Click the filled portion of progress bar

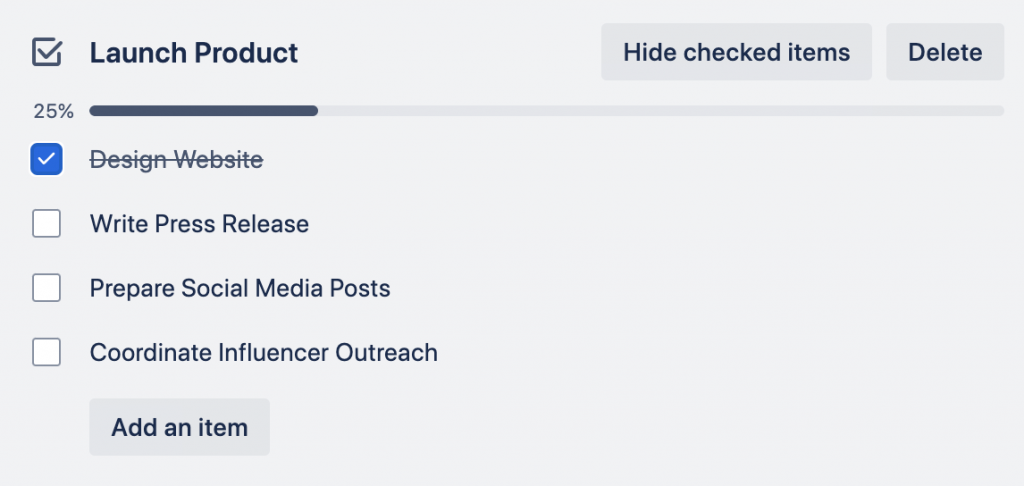pyautogui.click(x=204, y=111)
